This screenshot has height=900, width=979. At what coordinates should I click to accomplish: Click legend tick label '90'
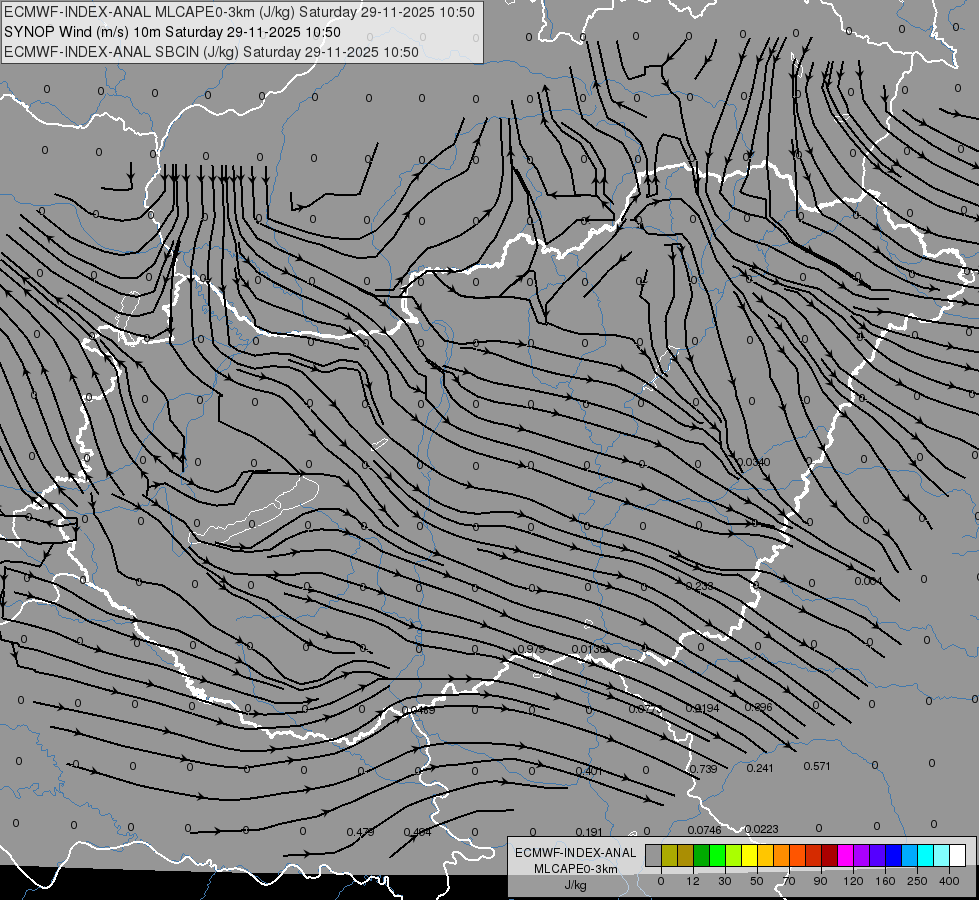pyautogui.click(x=820, y=881)
